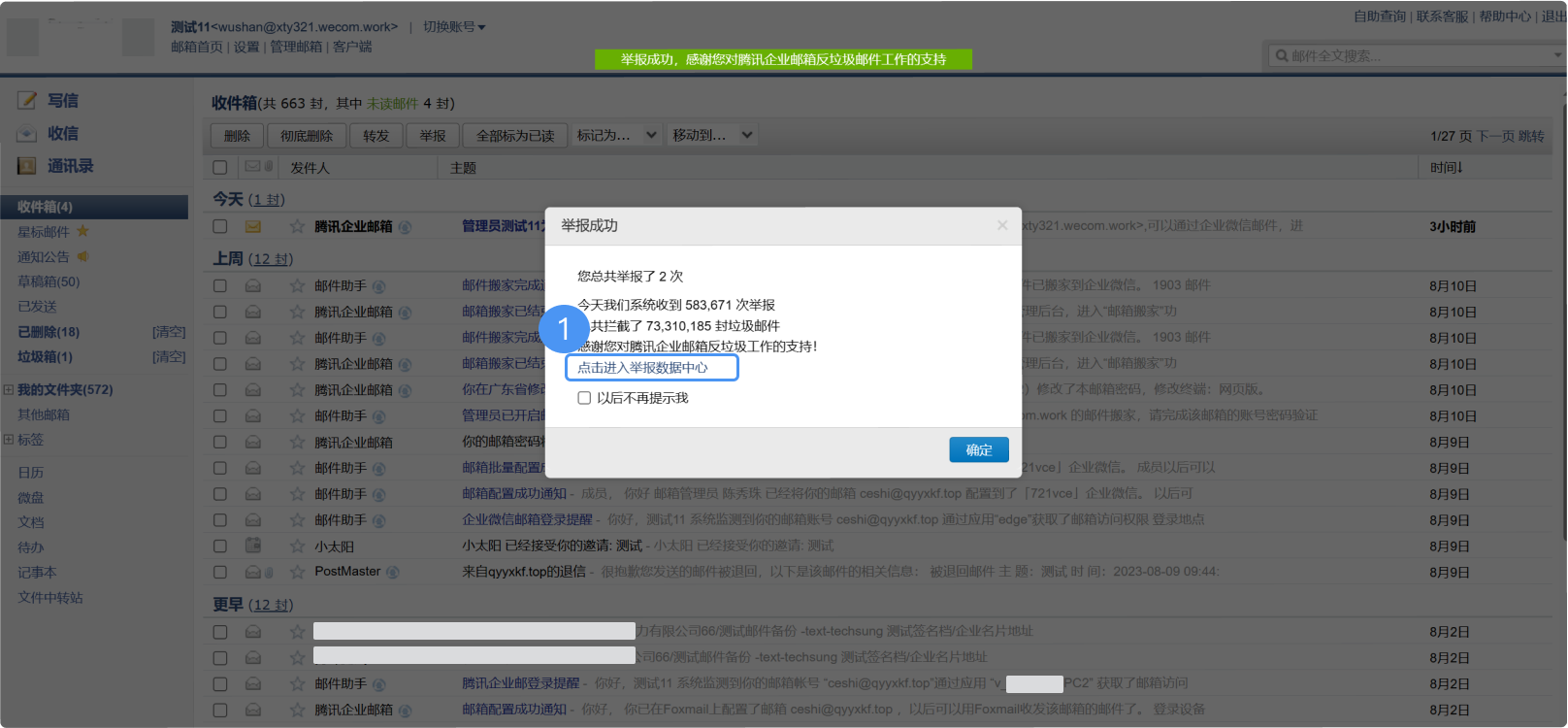Click the 确定 button in dialog
1568x728 pixels.
pyautogui.click(x=978, y=450)
